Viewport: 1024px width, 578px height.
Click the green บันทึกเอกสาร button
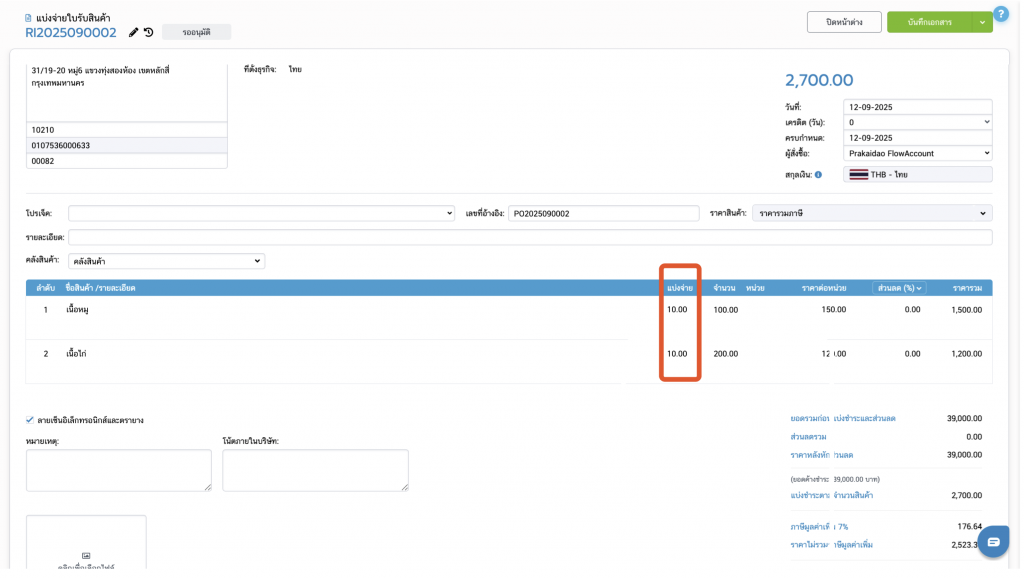click(x=929, y=22)
